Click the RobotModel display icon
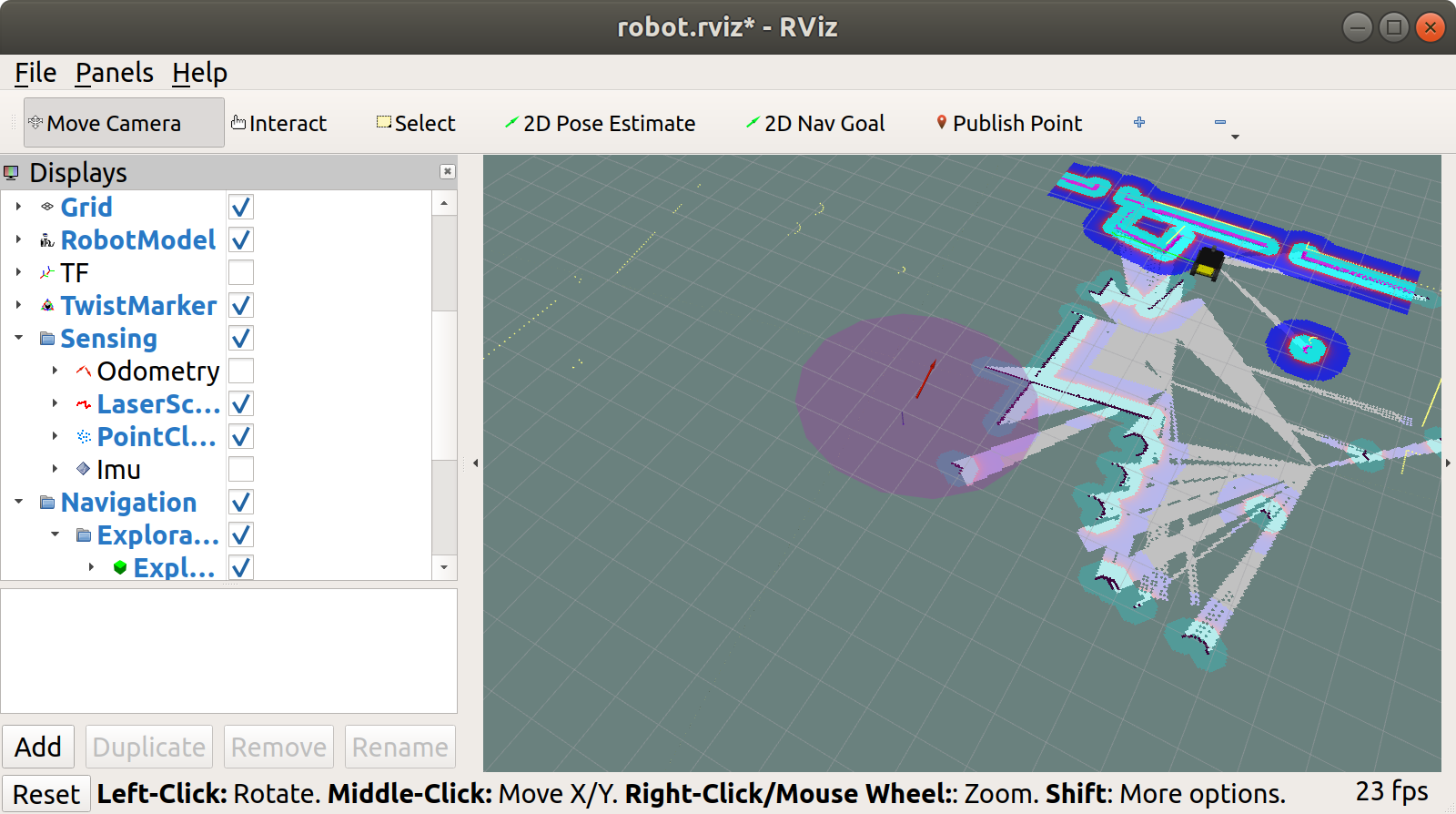The height and width of the screenshot is (814, 1456). 47,240
